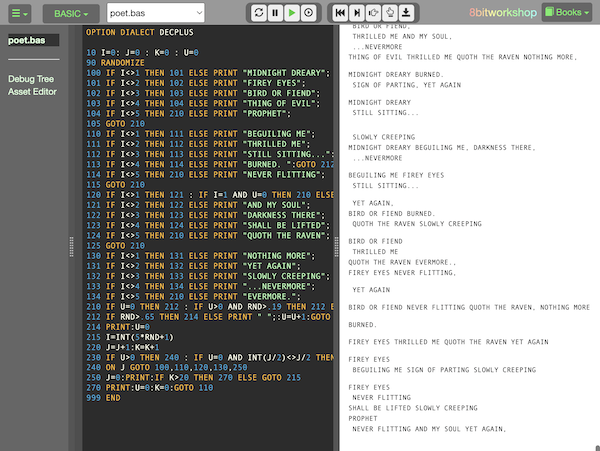Image resolution: width=600 pixels, height=451 pixels.
Task: Click the circled-play single frame icon
Action: [x=308, y=13]
